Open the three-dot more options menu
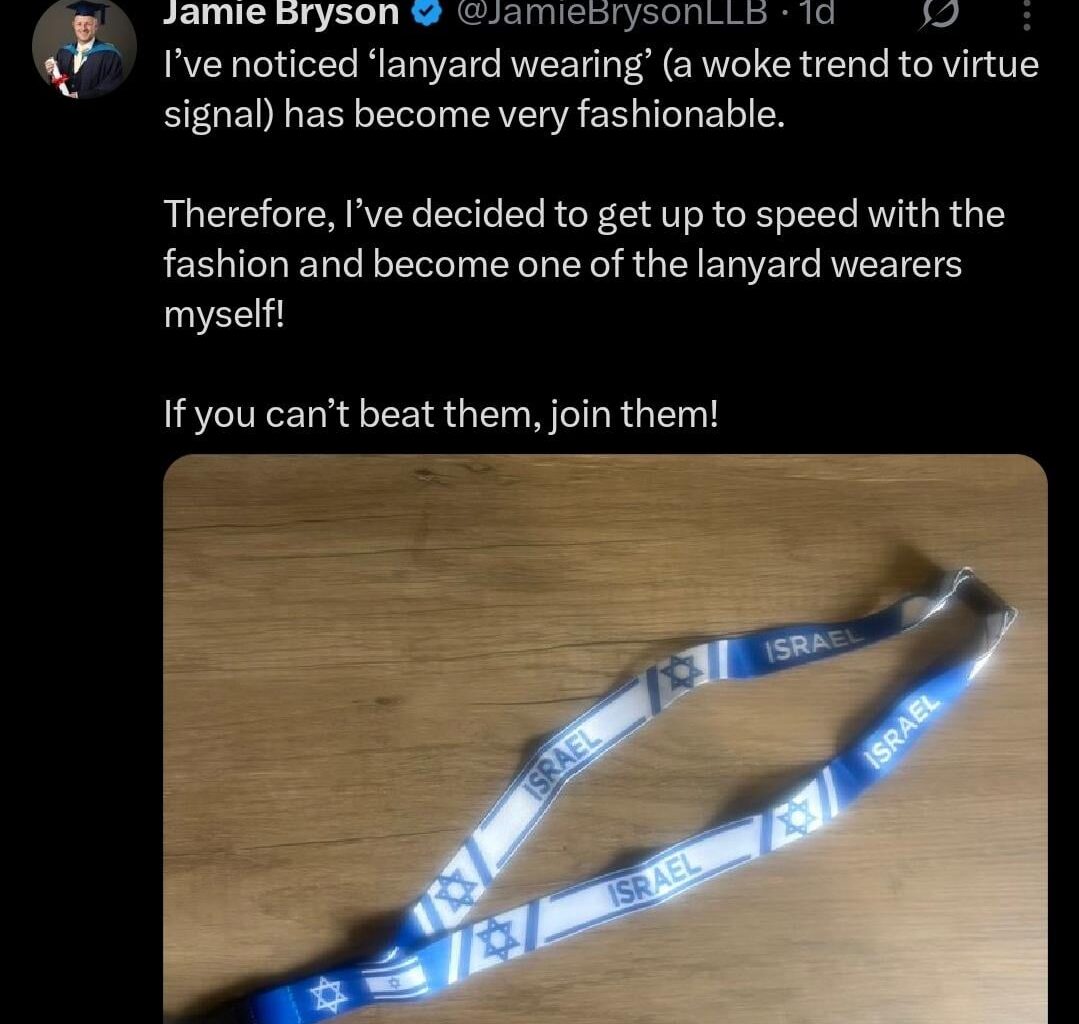This screenshot has height=1024, width=1079. tap(1026, 14)
